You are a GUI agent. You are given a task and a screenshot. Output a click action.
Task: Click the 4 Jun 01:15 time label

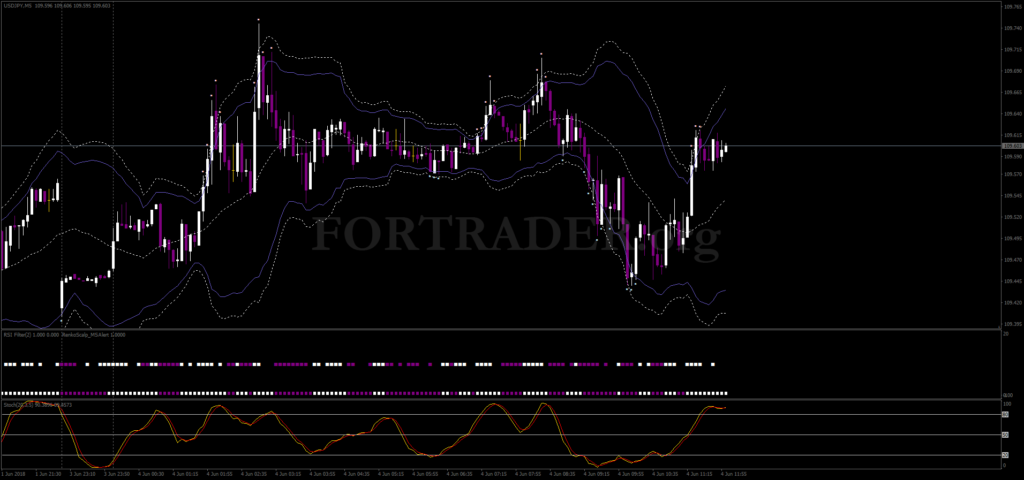click(x=186, y=475)
